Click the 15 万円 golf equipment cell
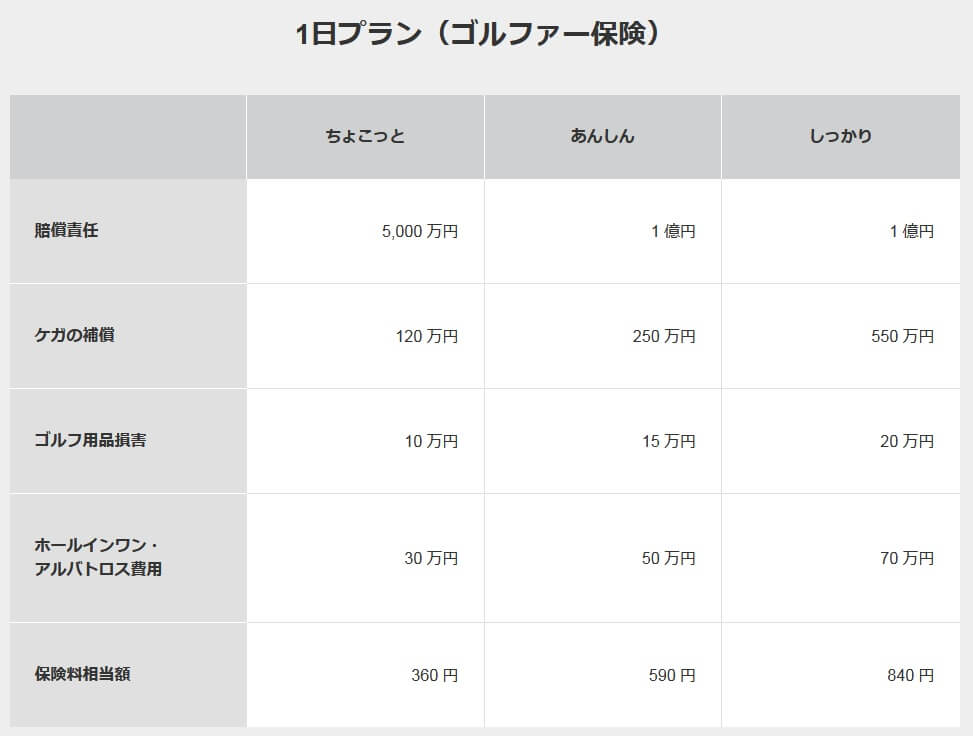Screen dimensions: 973x736 coord(668,441)
